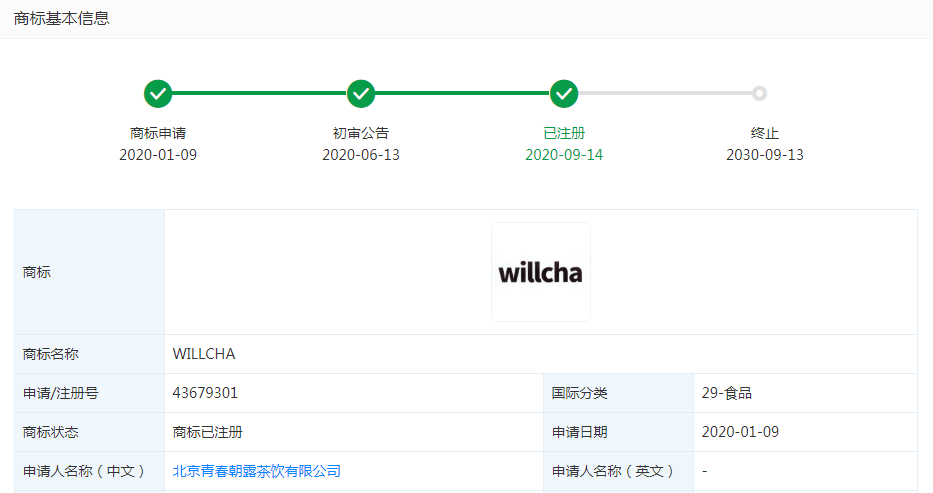
Task: Open applicant link 北京青春朝露茶饮有限公司
Action: pos(257,471)
